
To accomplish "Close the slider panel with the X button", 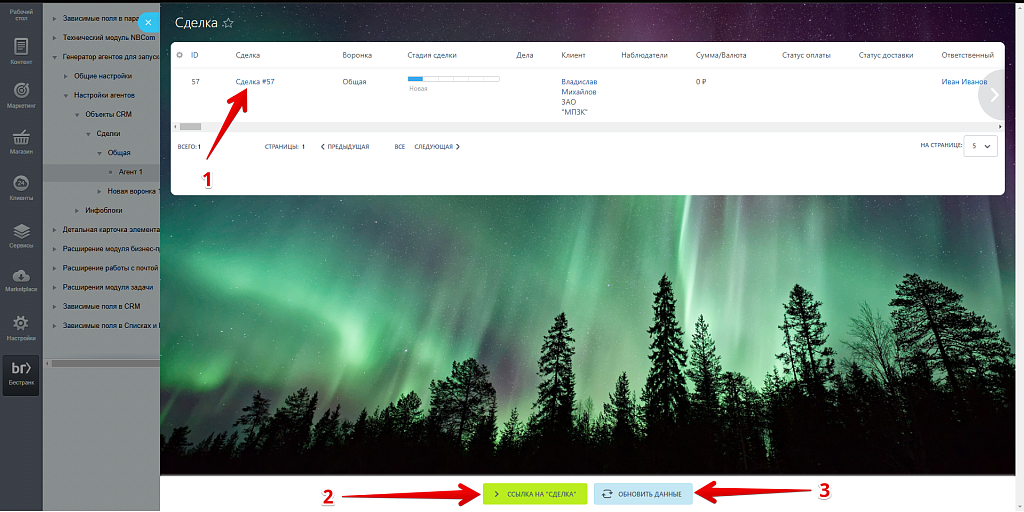I will (149, 22).
